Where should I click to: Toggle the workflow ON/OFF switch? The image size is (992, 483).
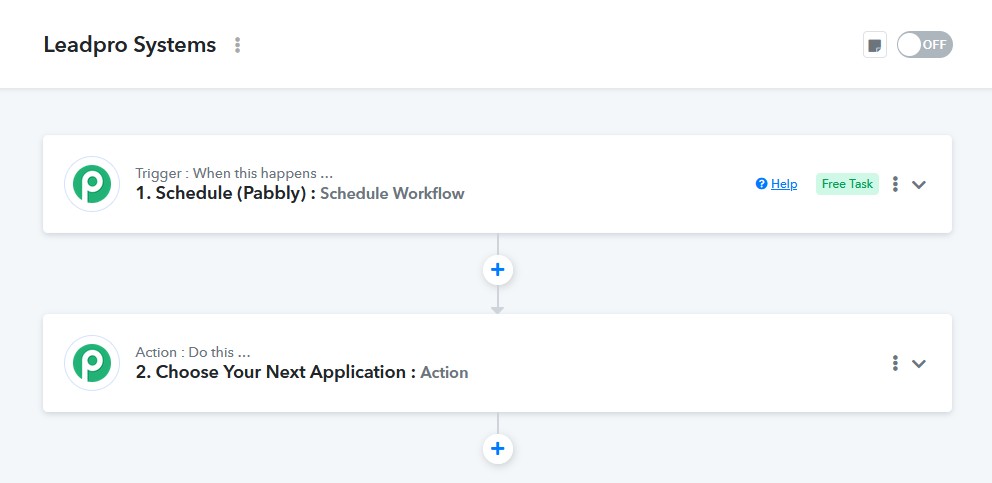click(x=924, y=45)
